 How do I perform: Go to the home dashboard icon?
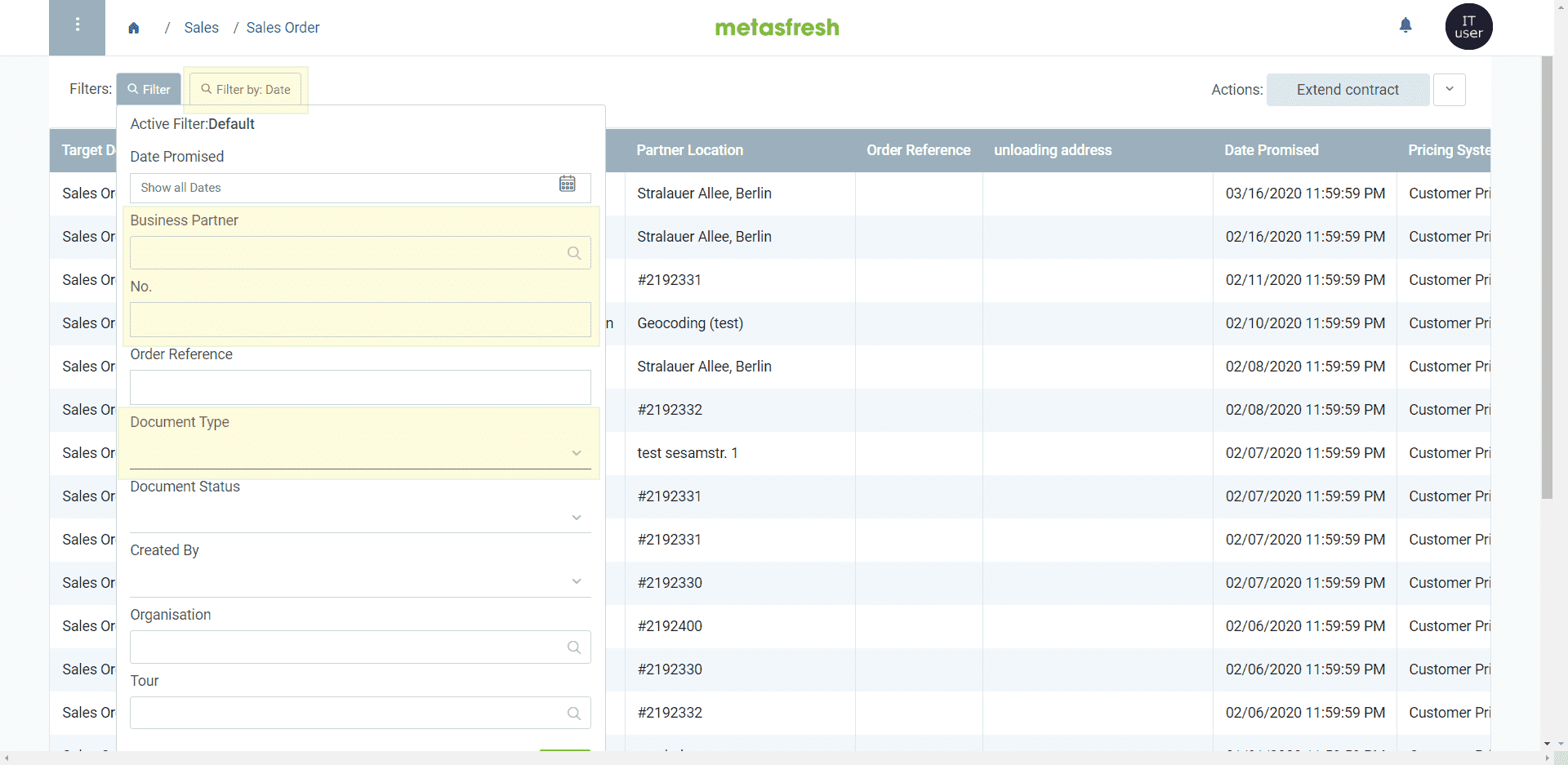pos(134,28)
